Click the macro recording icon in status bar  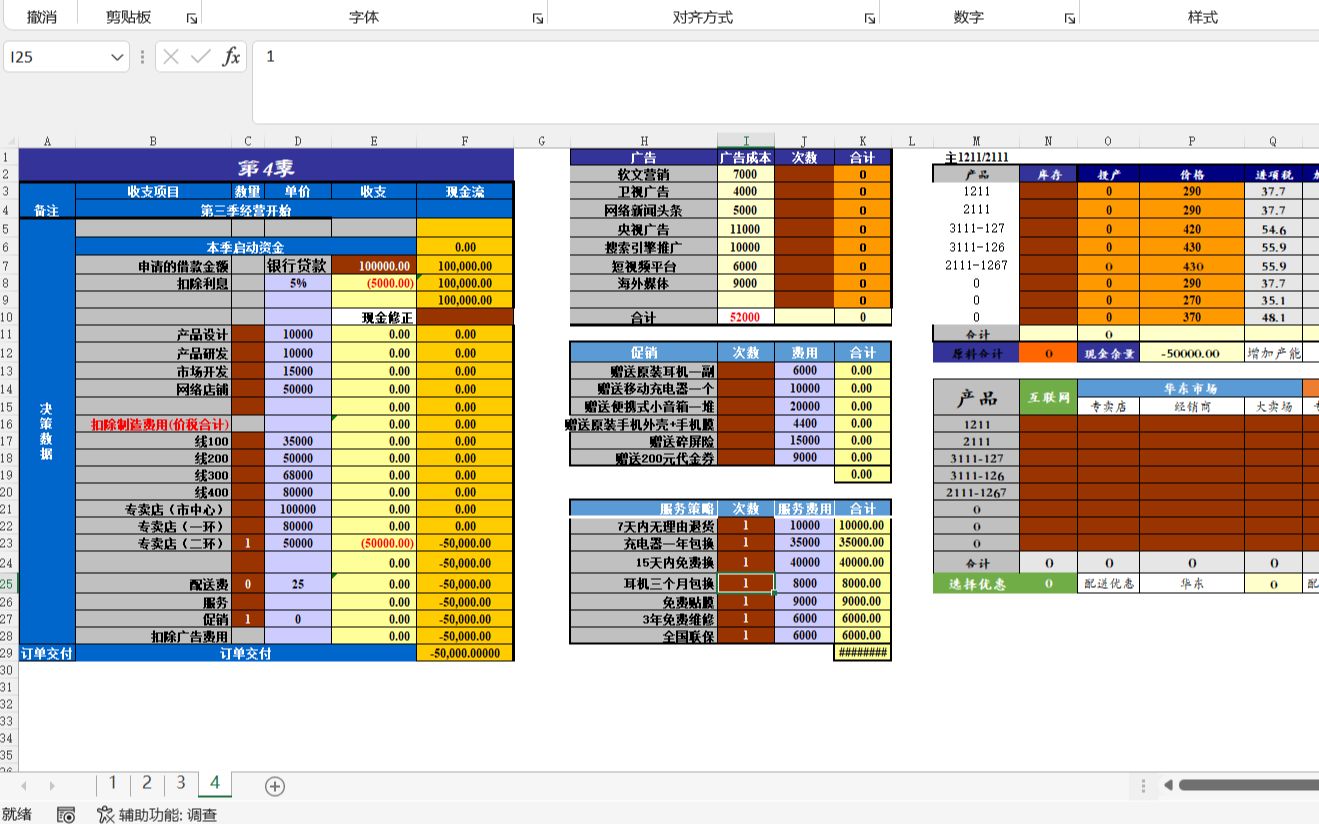(x=66, y=814)
